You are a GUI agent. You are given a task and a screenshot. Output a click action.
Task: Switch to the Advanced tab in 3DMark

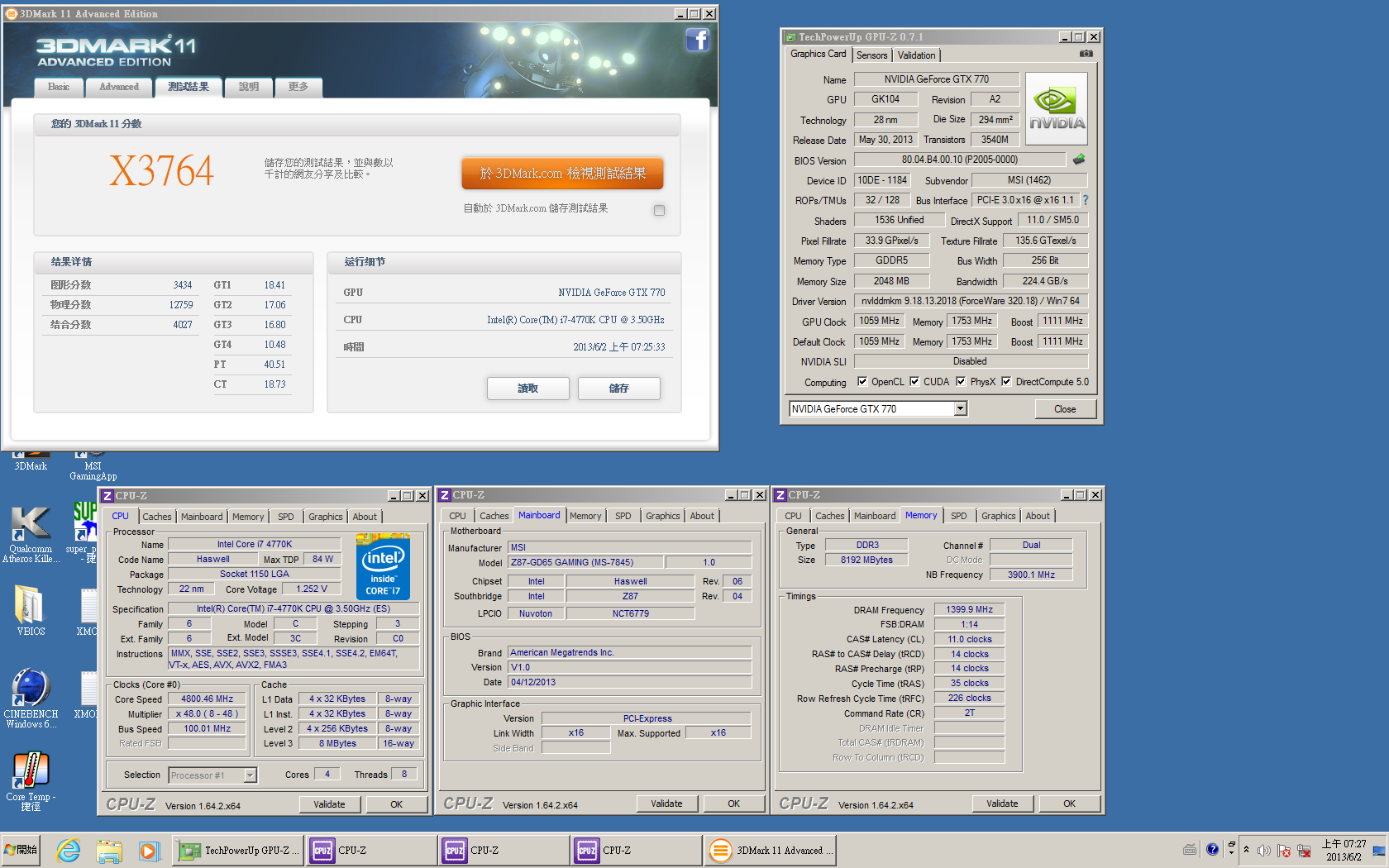[119, 87]
